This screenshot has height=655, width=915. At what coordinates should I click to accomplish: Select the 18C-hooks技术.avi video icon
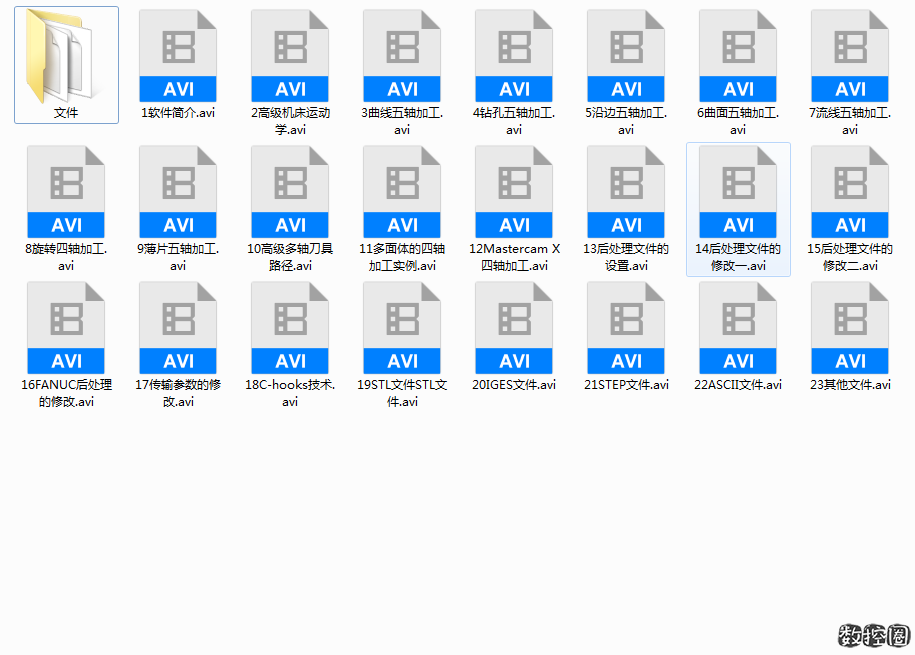pos(290,328)
